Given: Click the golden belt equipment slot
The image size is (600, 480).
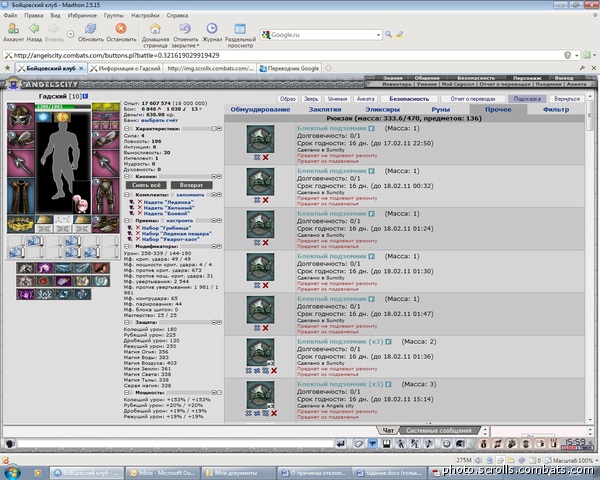Looking at the screenshot, I should click(x=21, y=224).
